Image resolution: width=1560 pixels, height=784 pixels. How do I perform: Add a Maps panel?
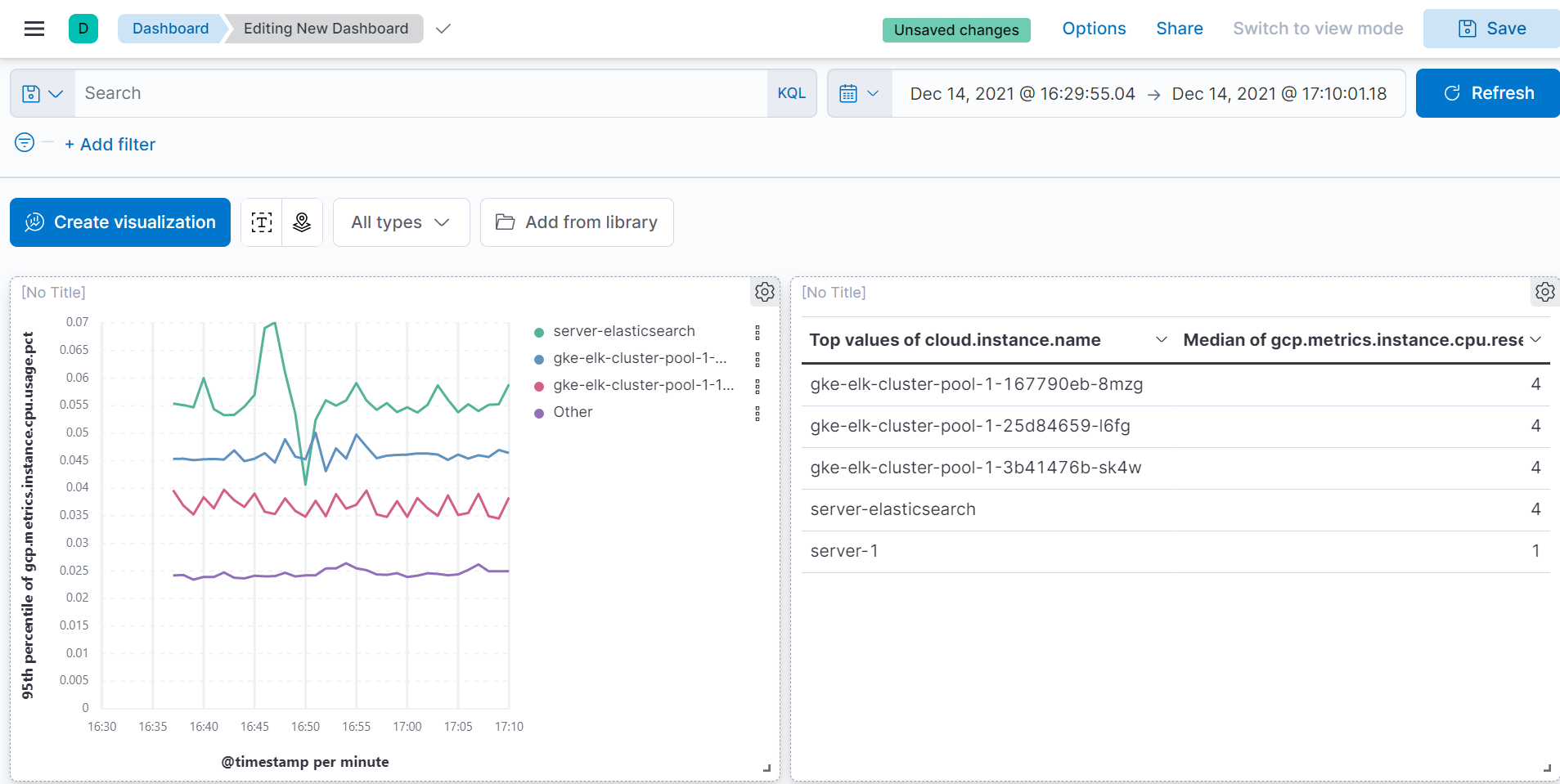[x=302, y=222]
